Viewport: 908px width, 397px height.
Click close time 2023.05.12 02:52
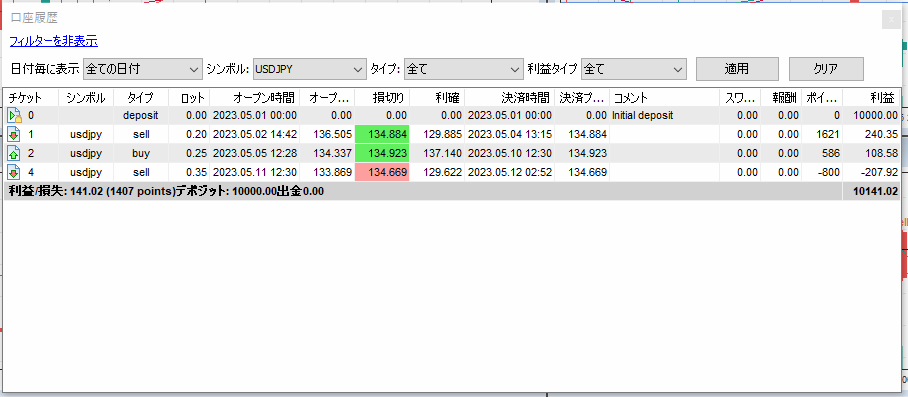tap(510, 172)
